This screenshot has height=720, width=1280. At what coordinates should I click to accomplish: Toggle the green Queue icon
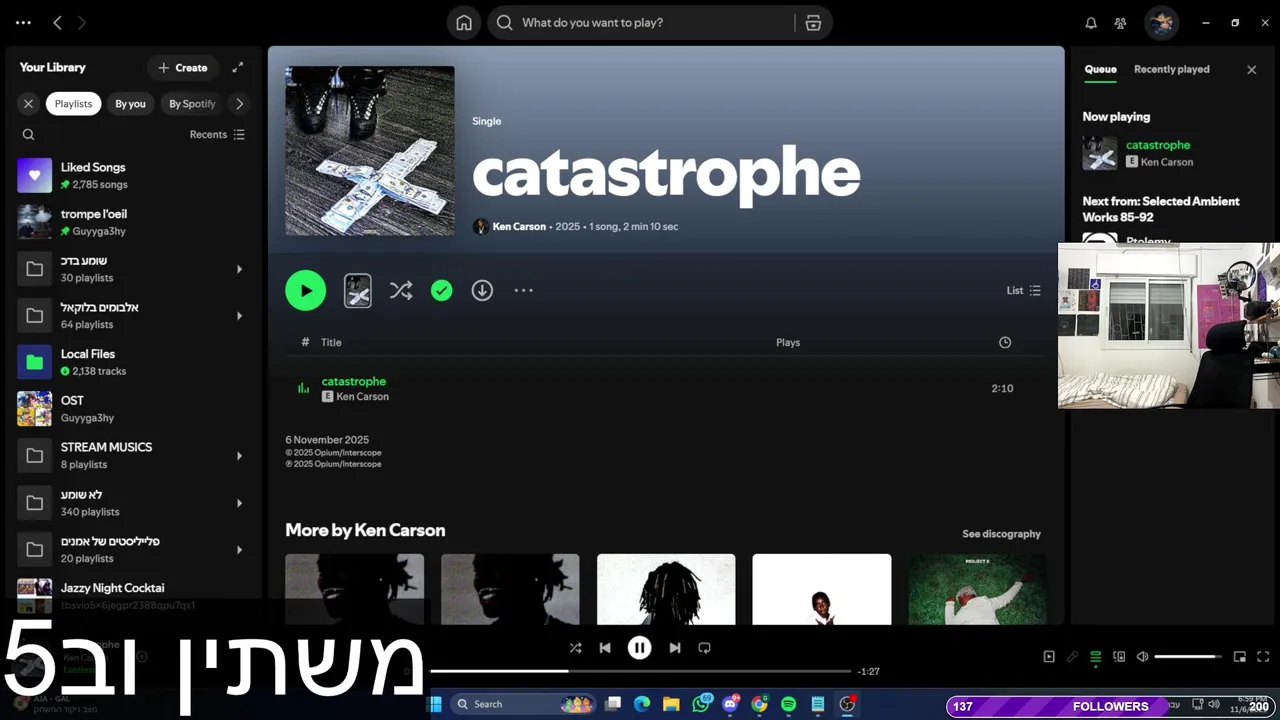tap(1096, 657)
